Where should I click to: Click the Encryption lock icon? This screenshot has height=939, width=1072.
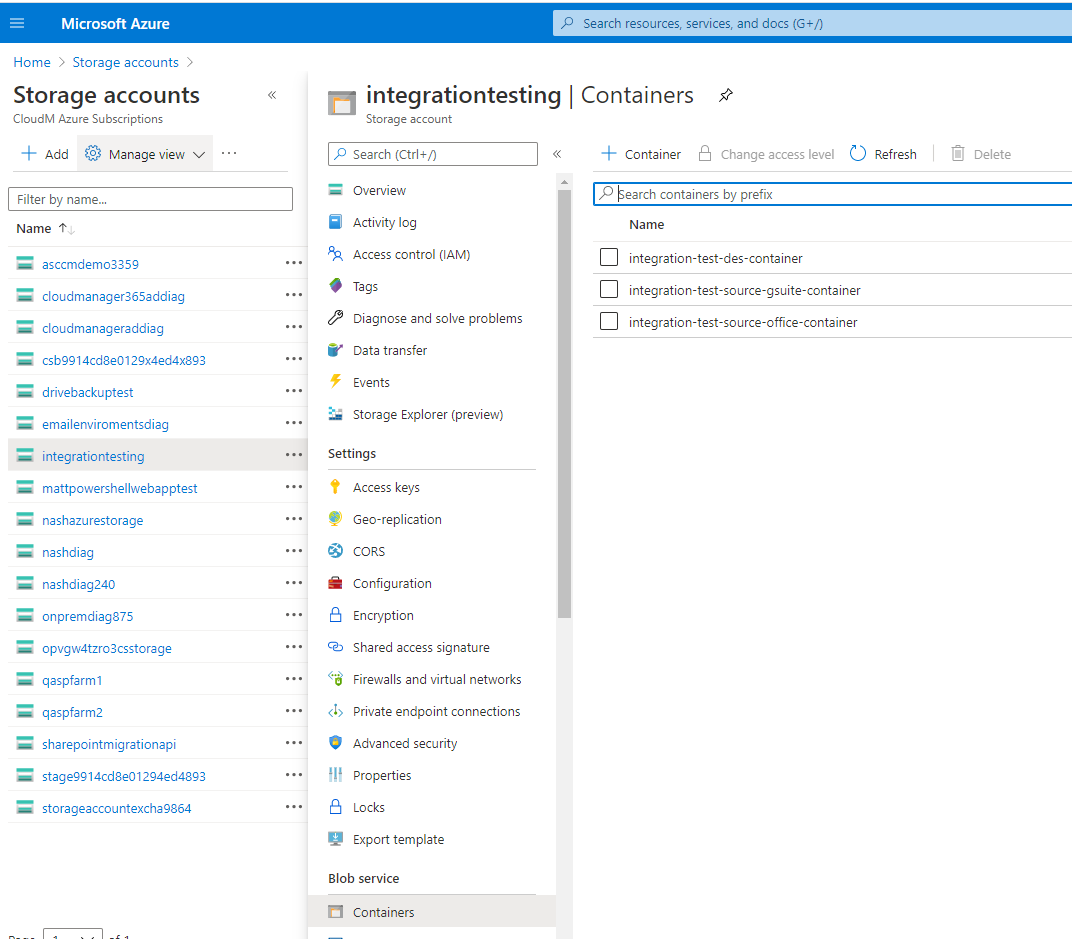click(335, 615)
